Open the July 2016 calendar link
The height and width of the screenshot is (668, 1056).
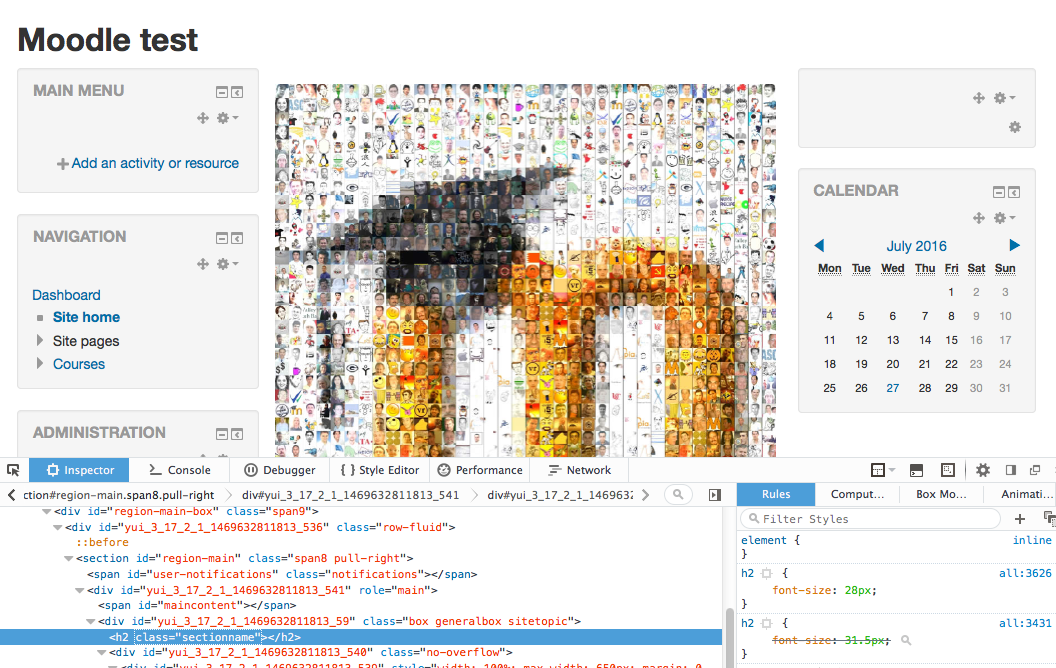pyautogui.click(x=916, y=246)
